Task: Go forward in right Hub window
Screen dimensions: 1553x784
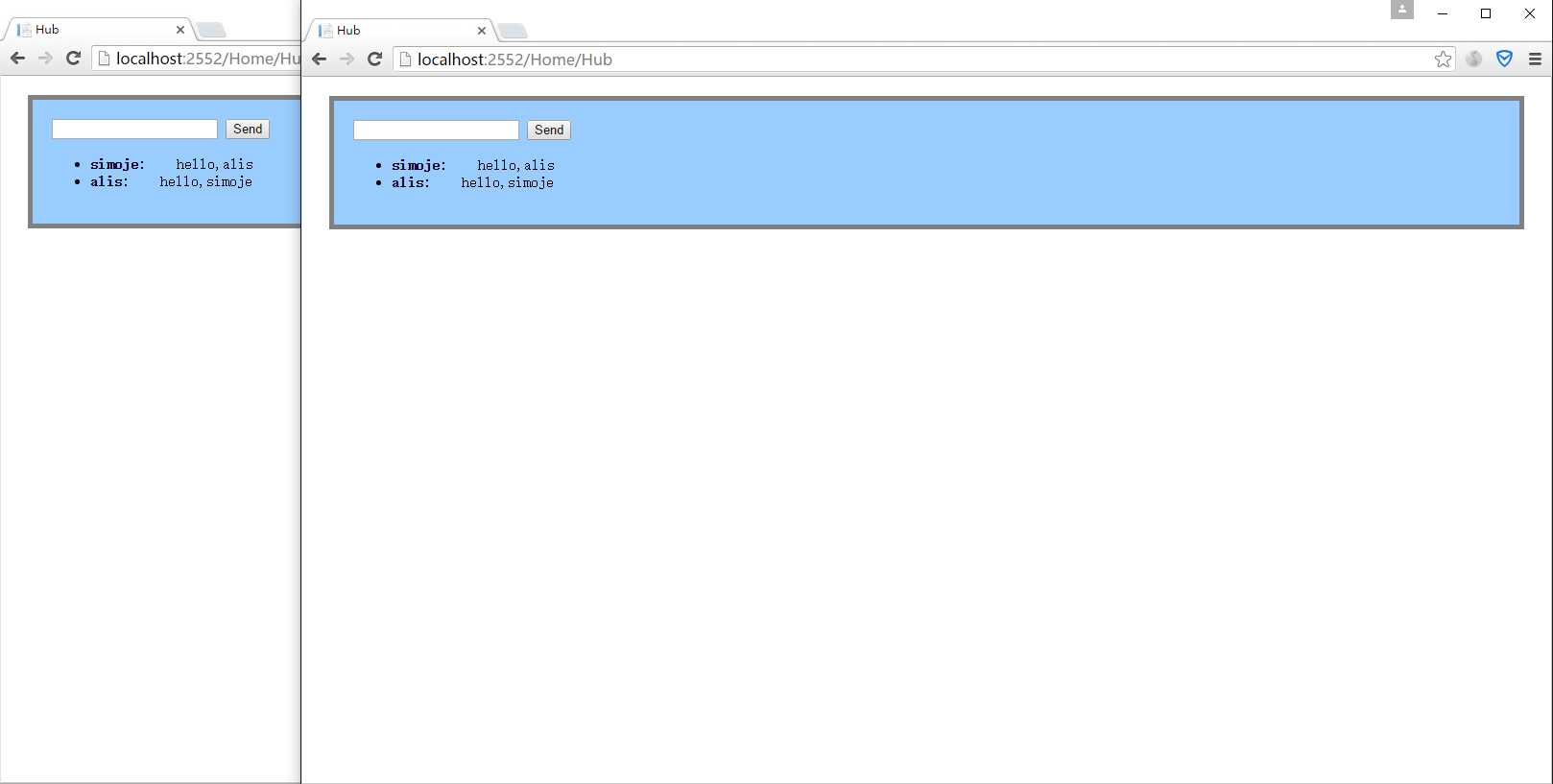Action: (346, 59)
